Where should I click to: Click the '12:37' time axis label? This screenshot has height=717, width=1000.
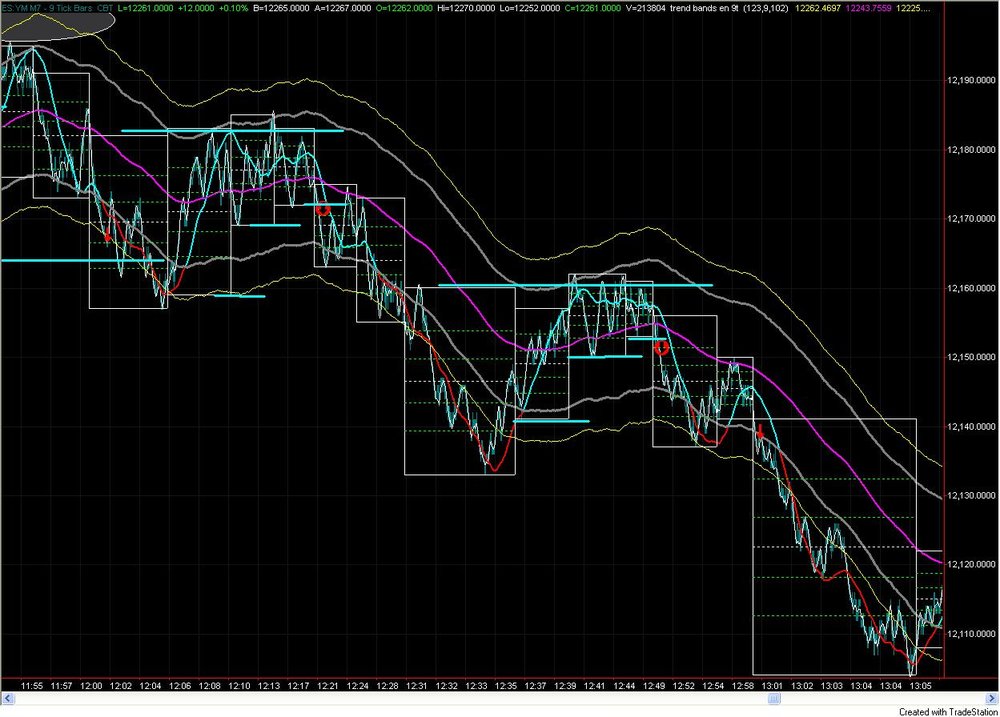535,686
